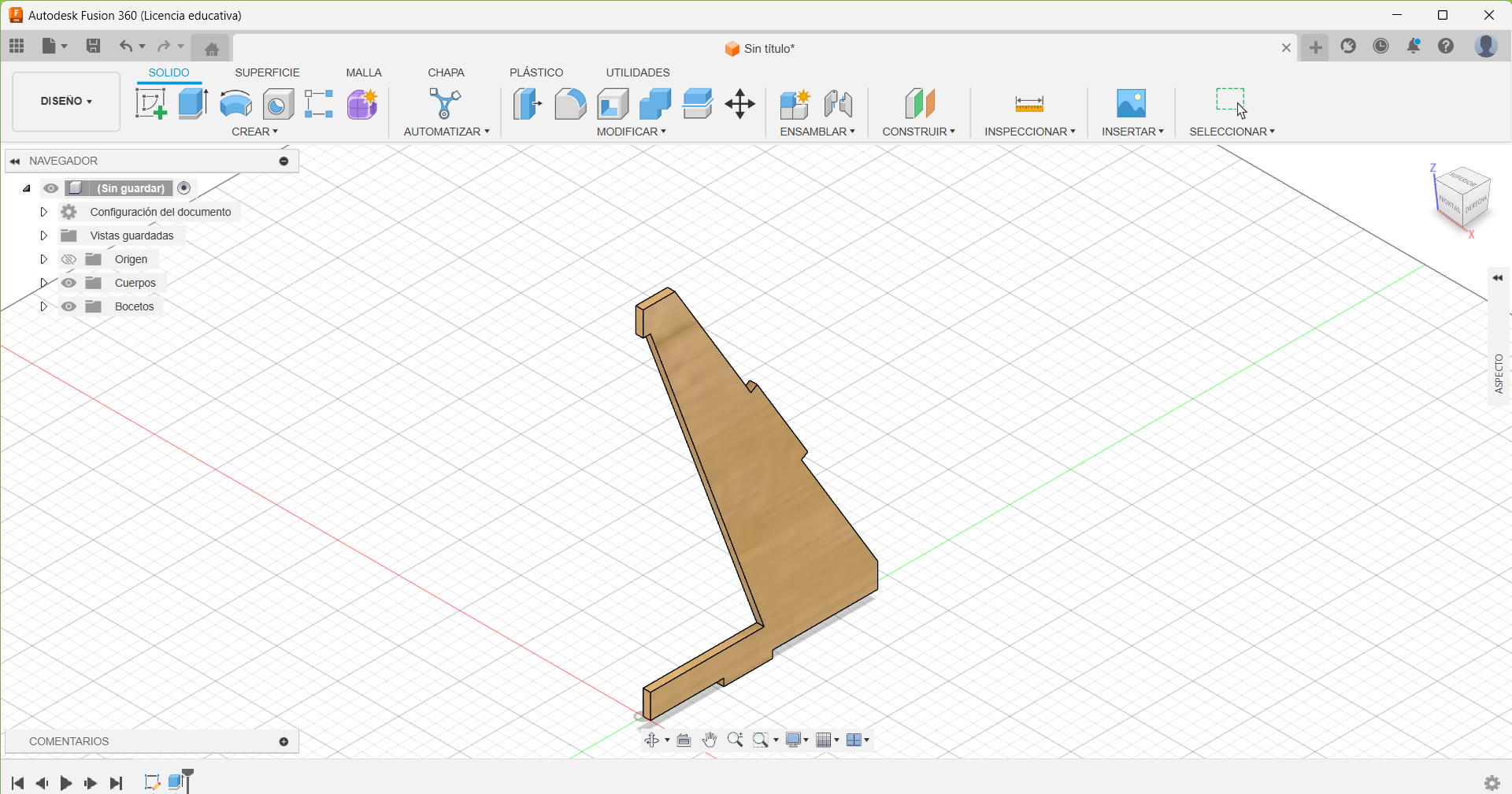Image resolution: width=1512 pixels, height=794 pixels.
Task: Select the SÓLIDO tab
Action: coord(169,72)
